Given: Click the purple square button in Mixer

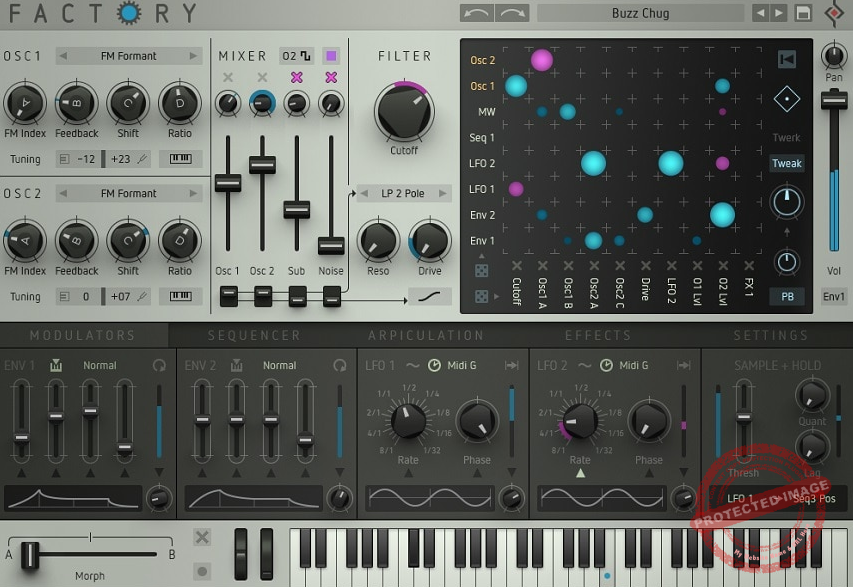Looking at the screenshot, I should 331,55.
